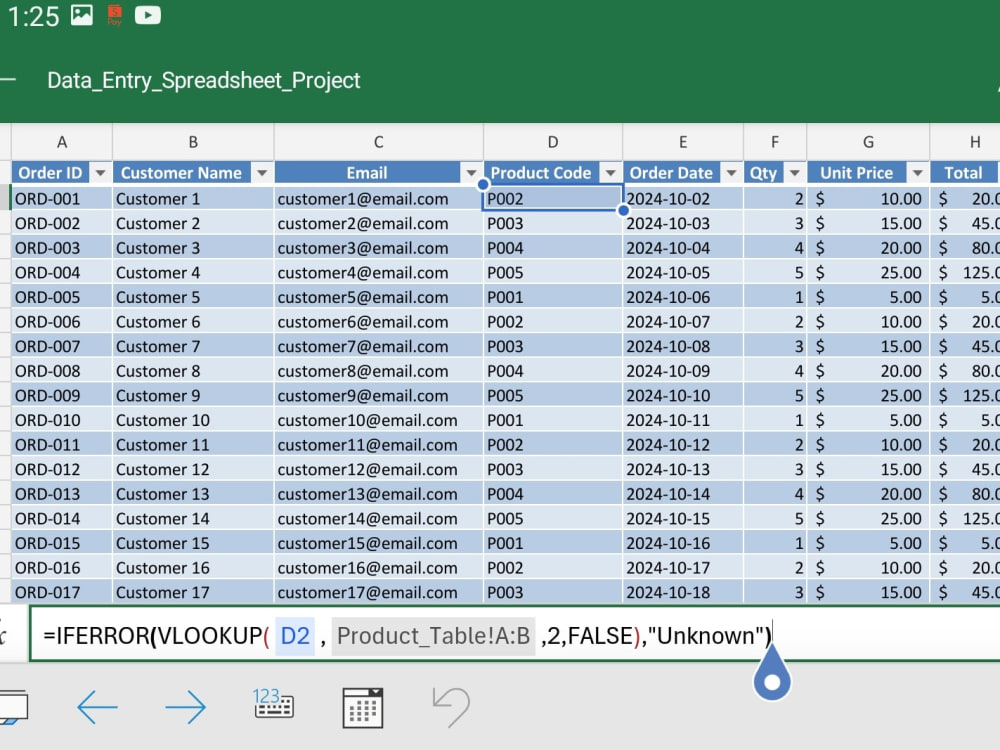Select cell customer10@email.com

click(378, 420)
